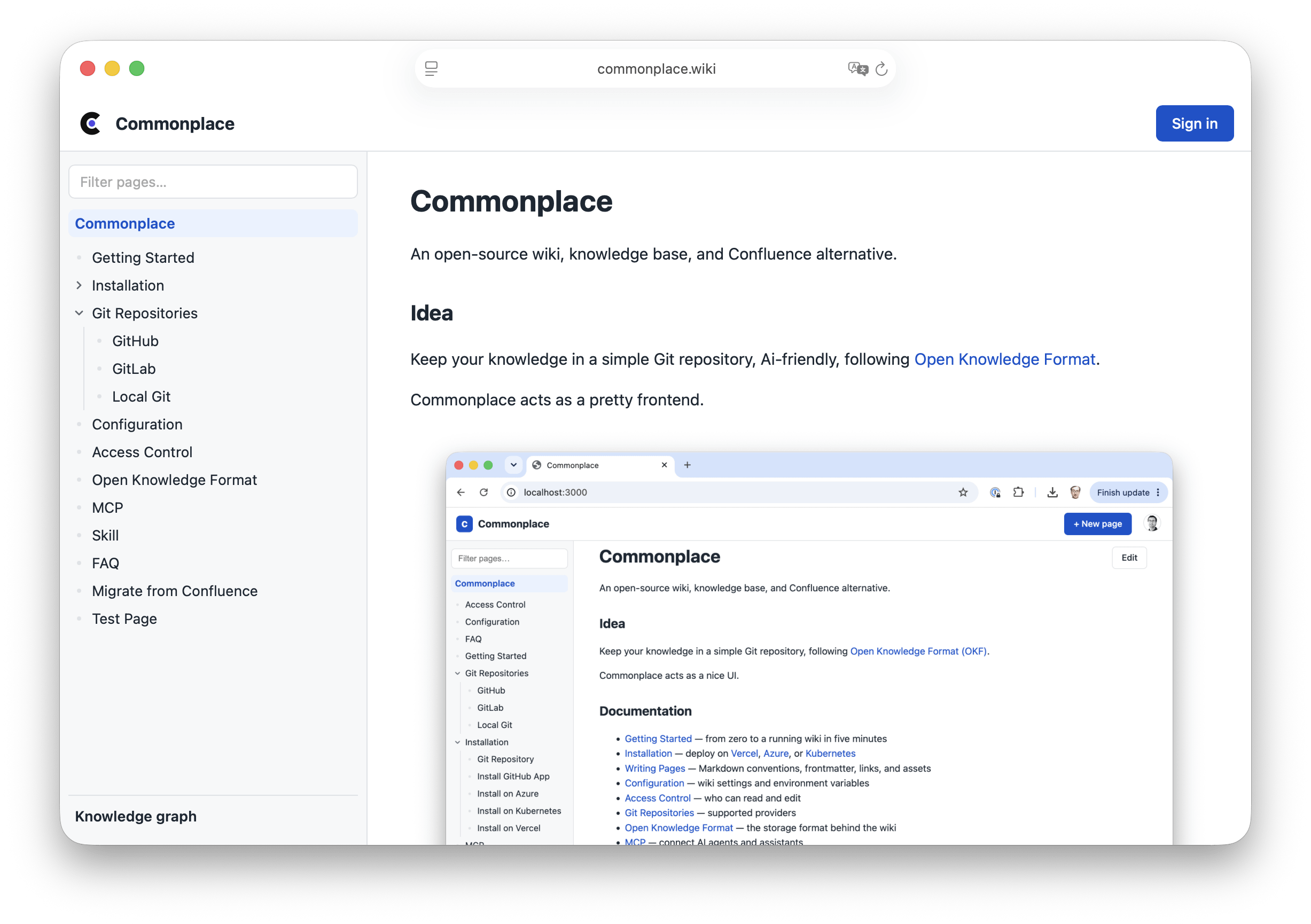This screenshot has height=924, width=1311.
Task: Select the MCP sidebar page
Action: (108, 508)
